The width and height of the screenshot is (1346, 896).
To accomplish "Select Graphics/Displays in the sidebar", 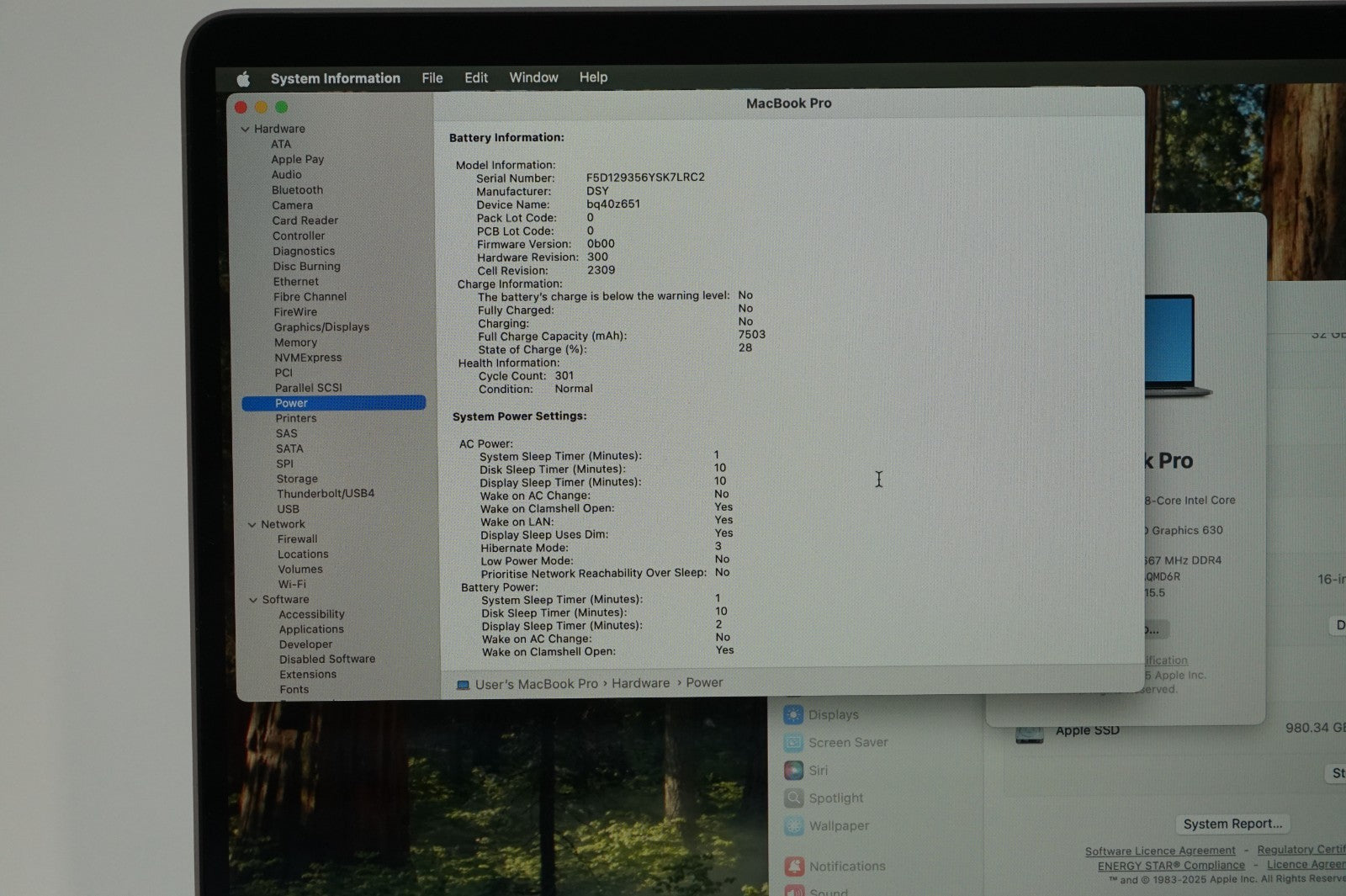I will [321, 327].
